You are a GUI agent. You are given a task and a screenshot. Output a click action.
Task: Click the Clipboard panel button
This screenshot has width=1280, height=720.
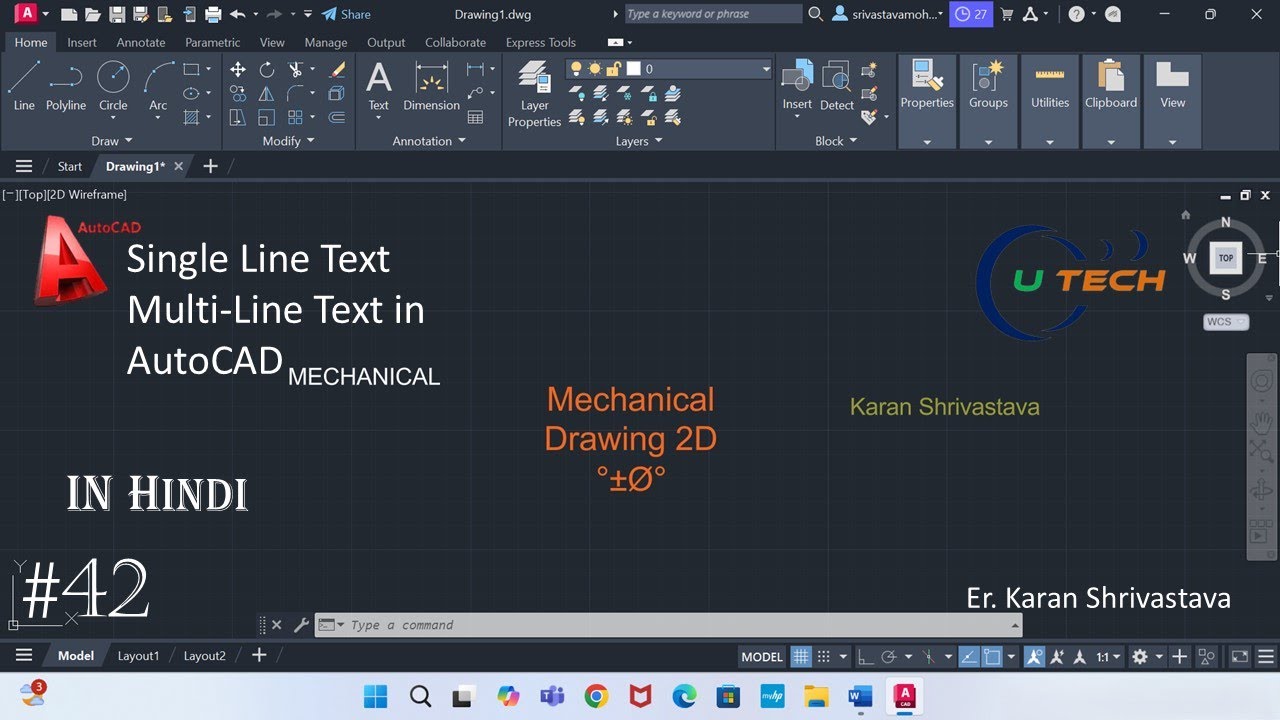pyautogui.click(x=1111, y=102)
